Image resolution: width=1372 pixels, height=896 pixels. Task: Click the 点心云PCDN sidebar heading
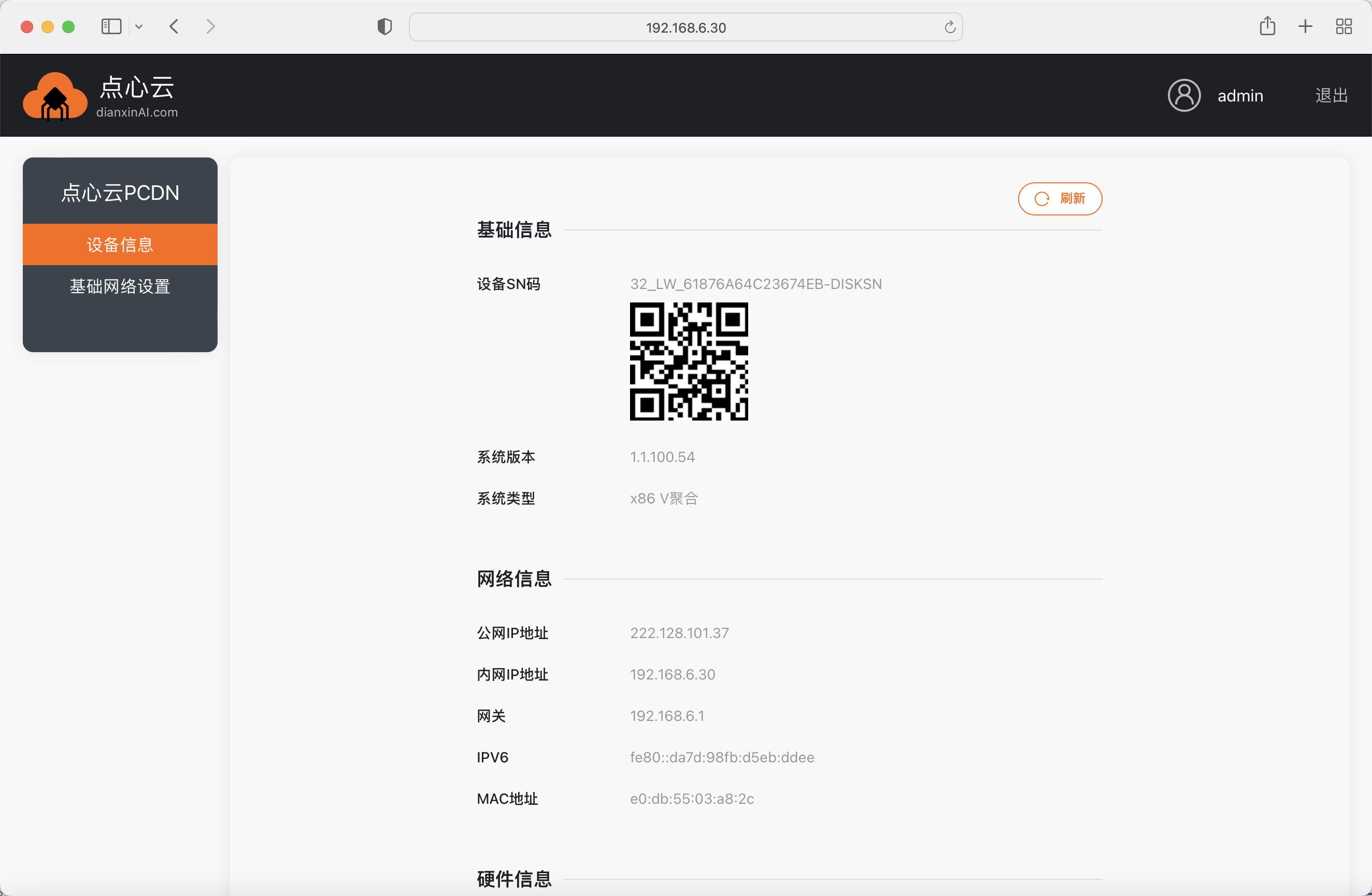click(x=120, y=193)
